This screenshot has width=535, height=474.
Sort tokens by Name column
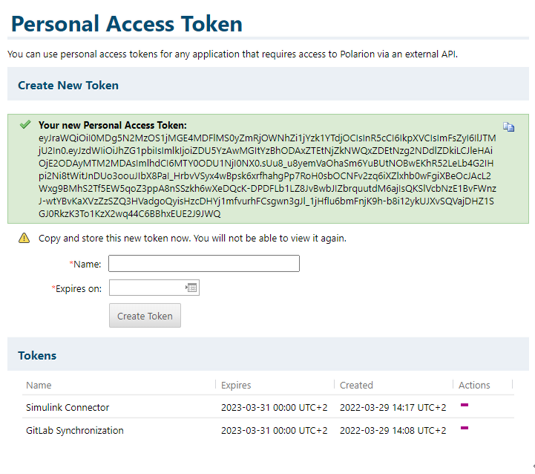pos(39,385)
